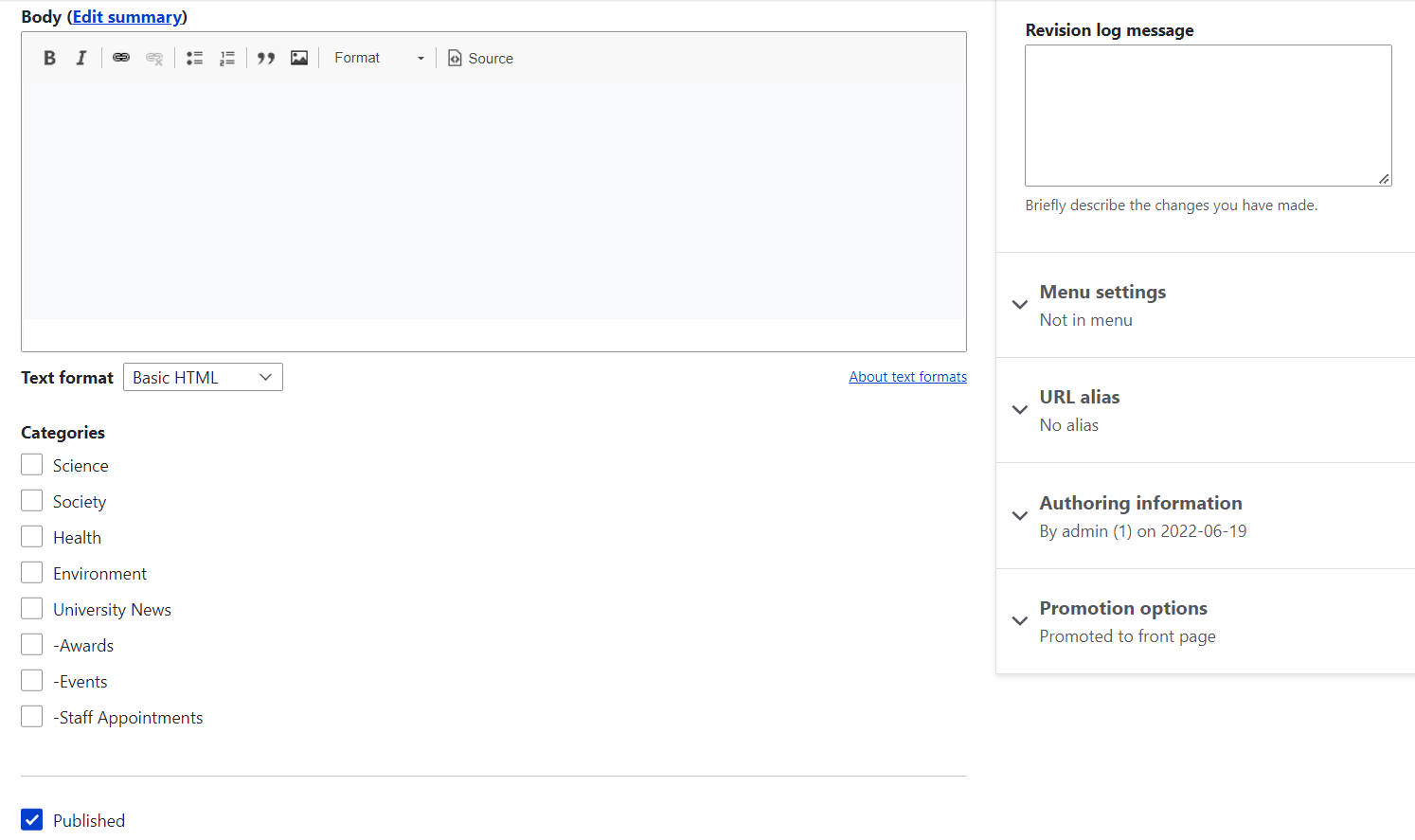The width and height of the screenshot is (1415, 840).
Task: Open the insert image dialog
Action: 299,58
